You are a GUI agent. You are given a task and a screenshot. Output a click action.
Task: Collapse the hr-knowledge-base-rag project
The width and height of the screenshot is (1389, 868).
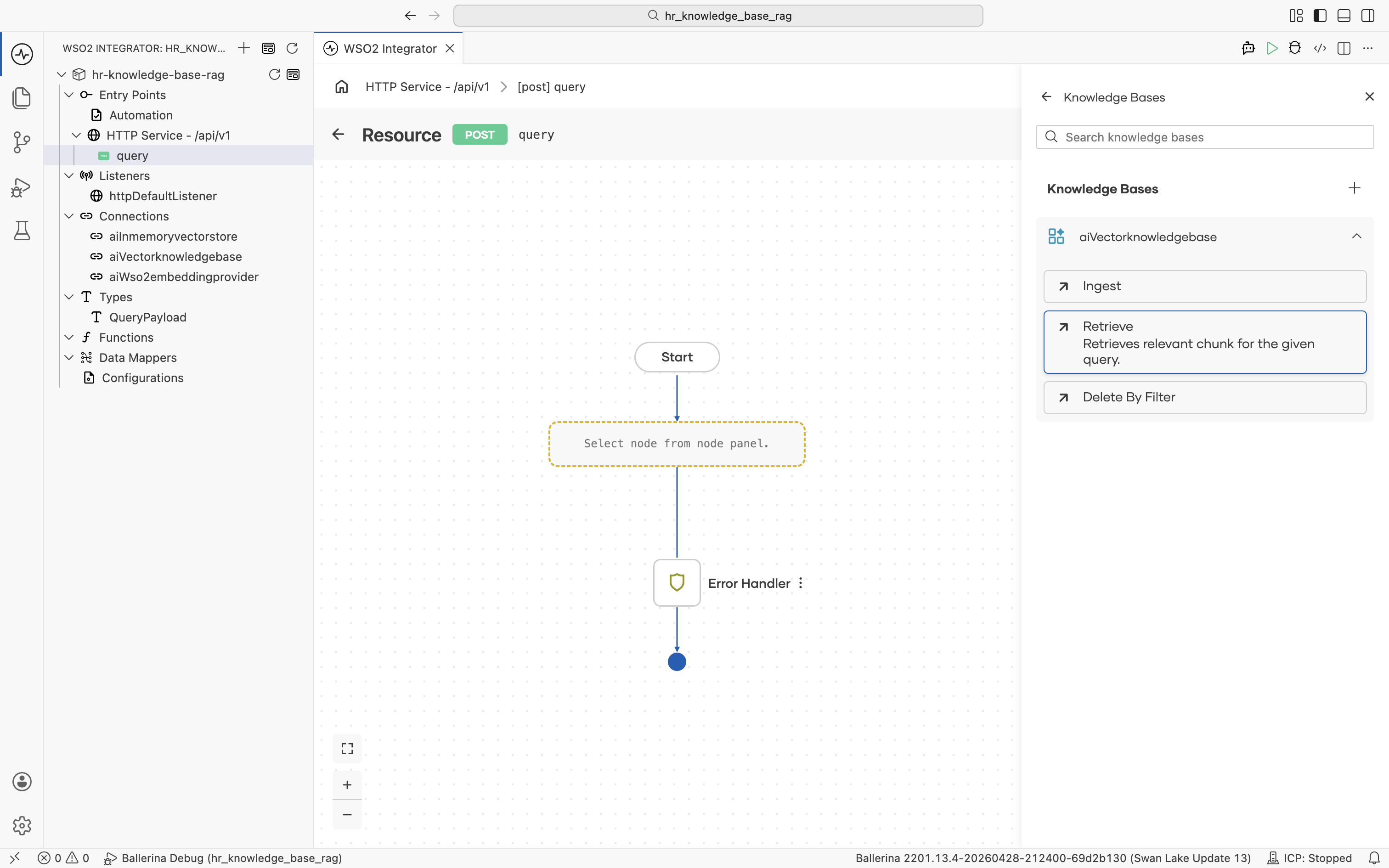click(62, 74)
